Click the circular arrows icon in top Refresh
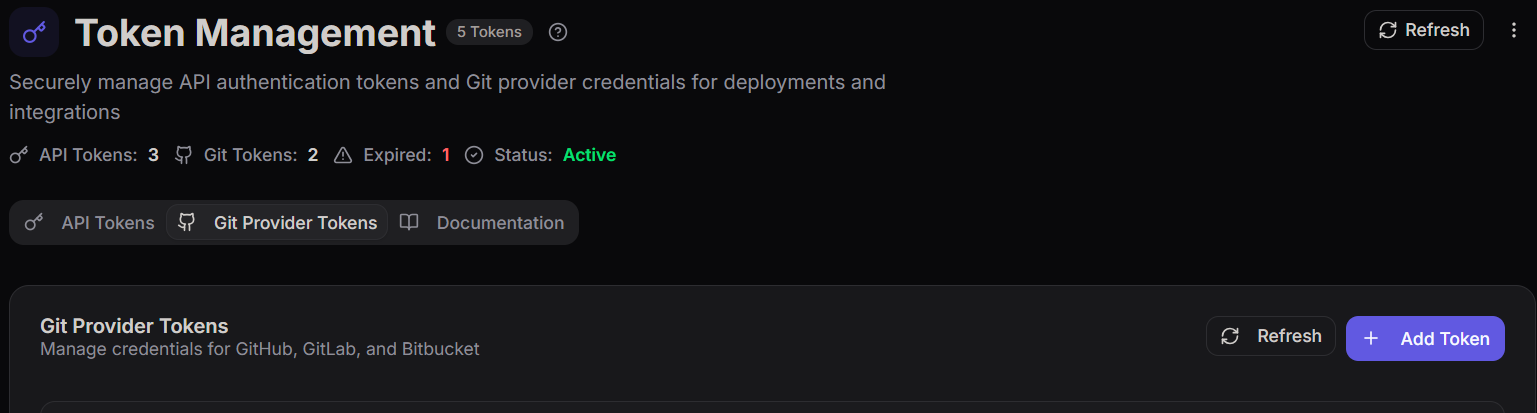Image resolution: width=1537 pixels, height=413 pixels. click(x=1387, y=30)
